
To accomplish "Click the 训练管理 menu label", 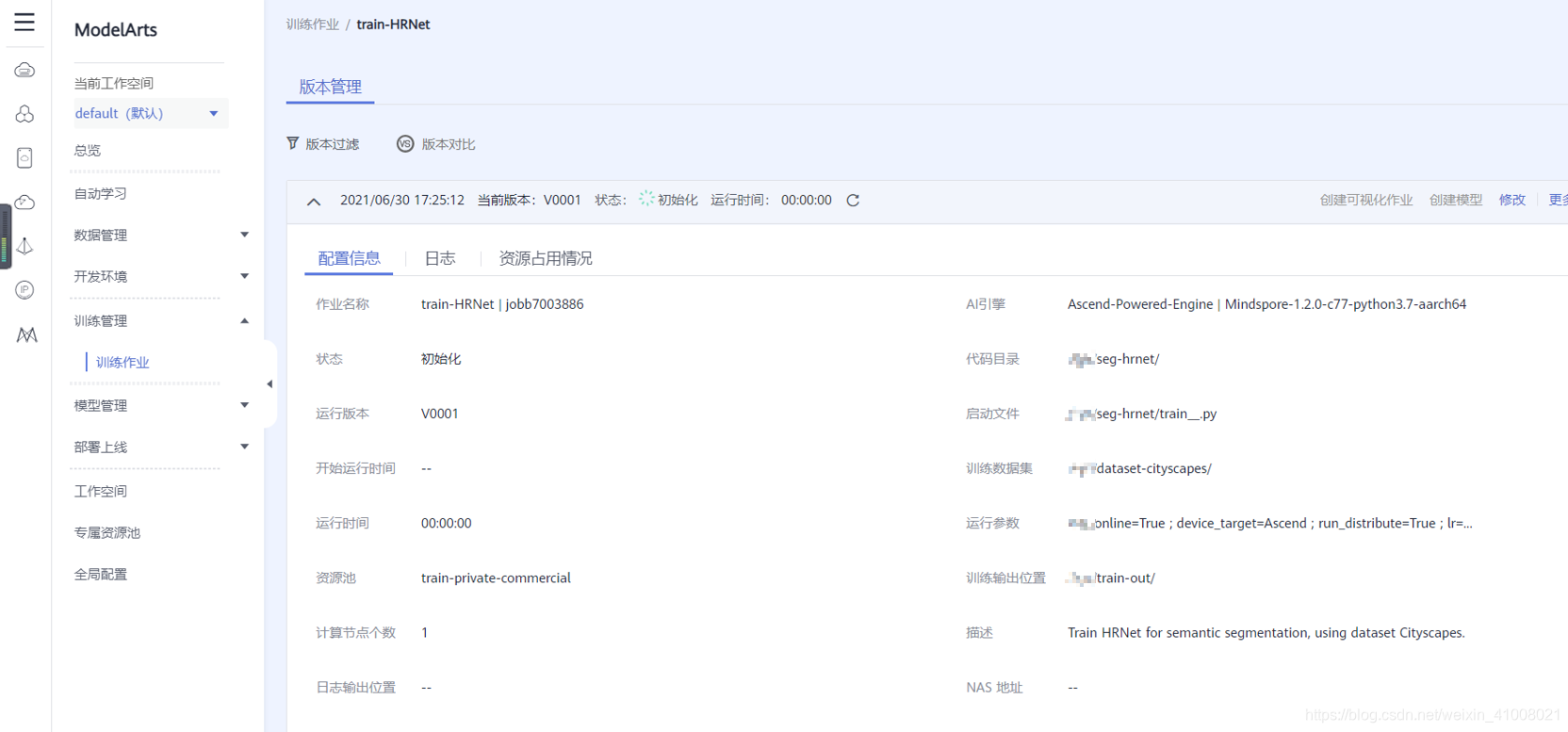I will click(101, 320).
